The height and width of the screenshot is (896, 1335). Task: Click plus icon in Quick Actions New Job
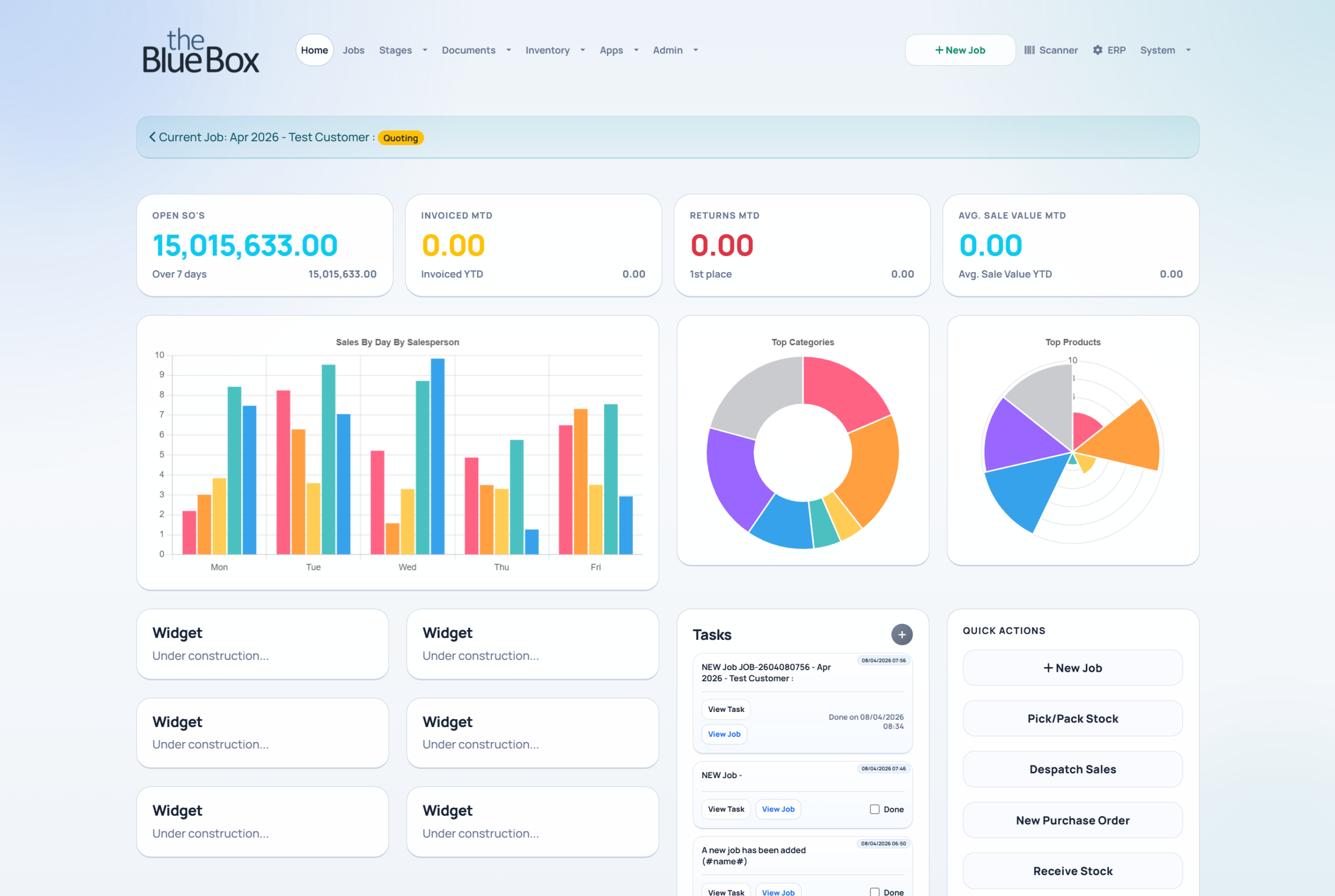(1048, 668)
